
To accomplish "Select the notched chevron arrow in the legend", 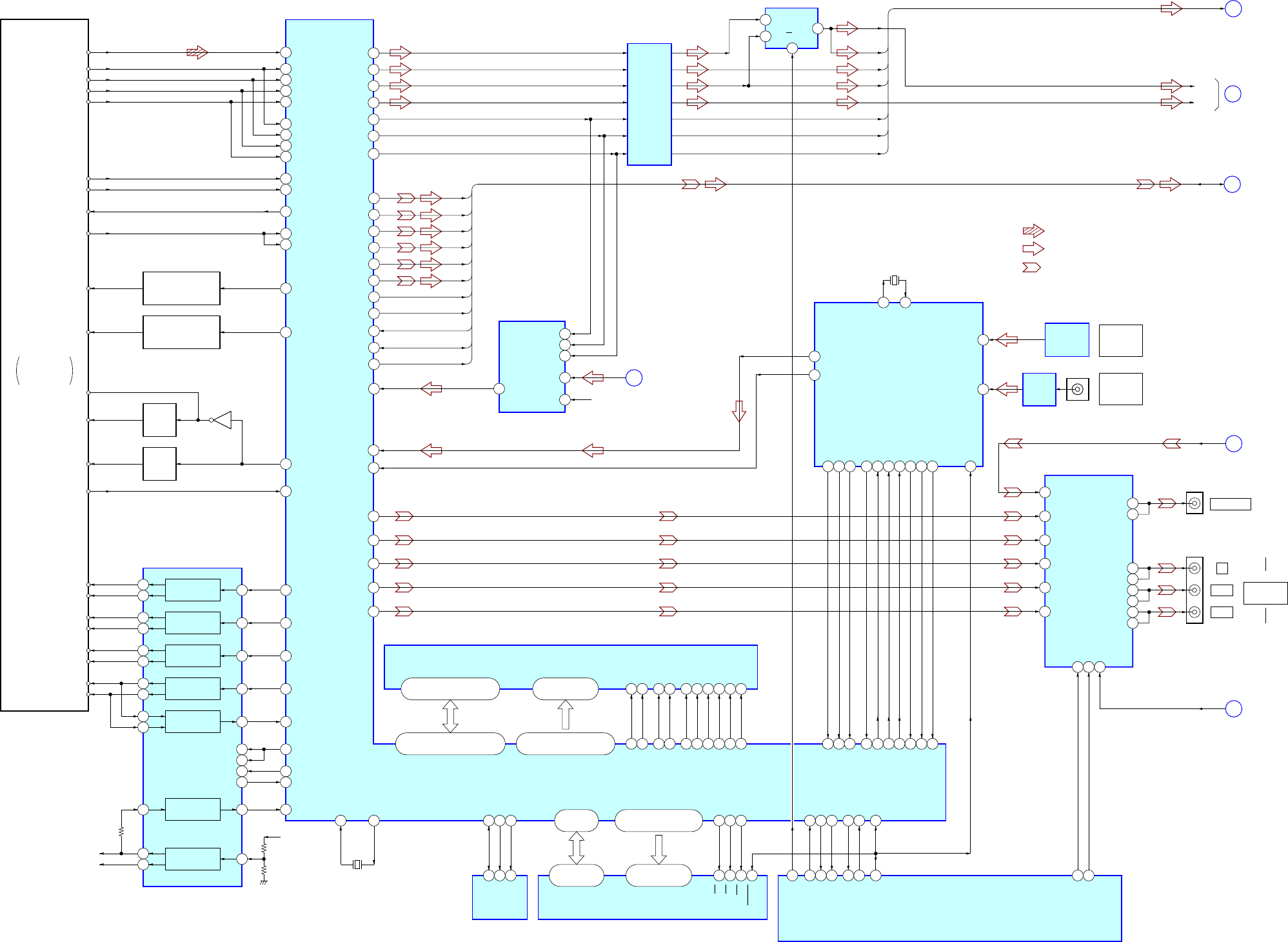I will 1031,267.
